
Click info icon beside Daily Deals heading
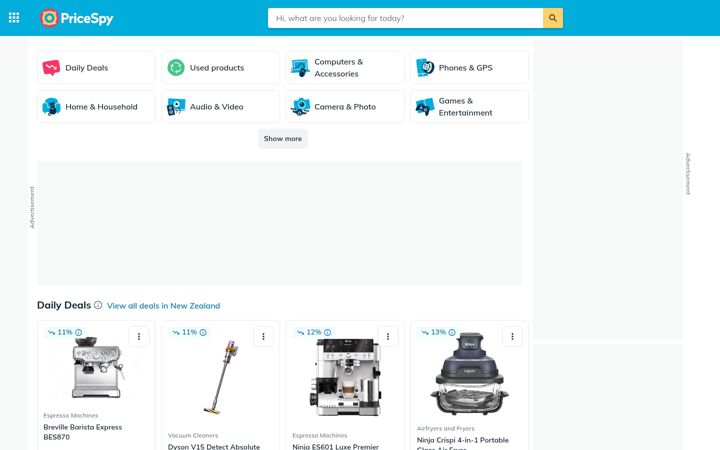pos(98,305)
